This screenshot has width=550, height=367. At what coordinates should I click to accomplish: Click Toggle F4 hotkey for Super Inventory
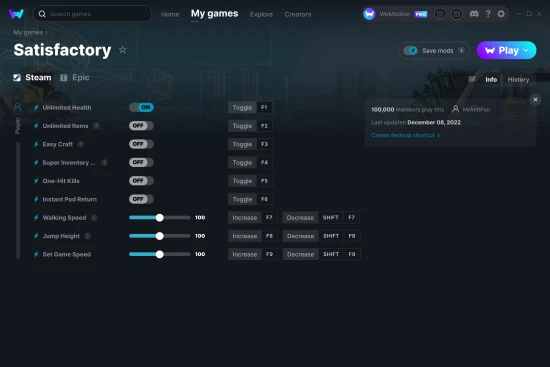250,162
